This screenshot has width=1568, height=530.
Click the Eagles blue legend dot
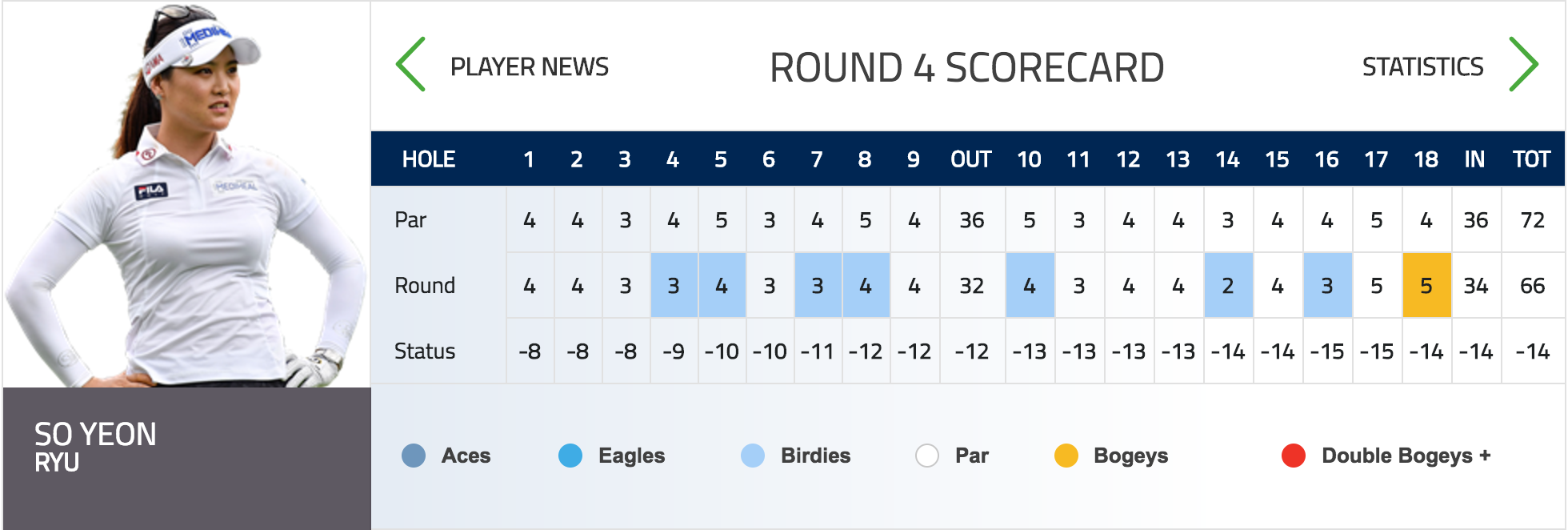click(570, 456)
